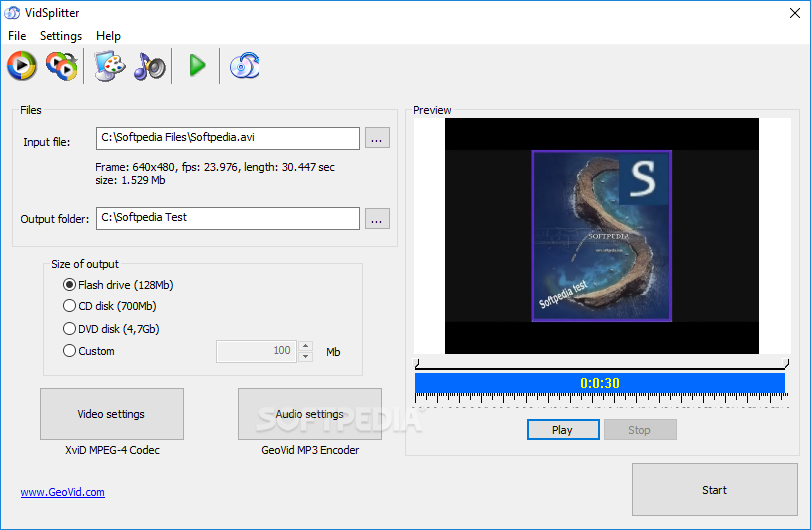
Task: Click the blue 0:0:30 timeline bar
Action: coord(599,383)
